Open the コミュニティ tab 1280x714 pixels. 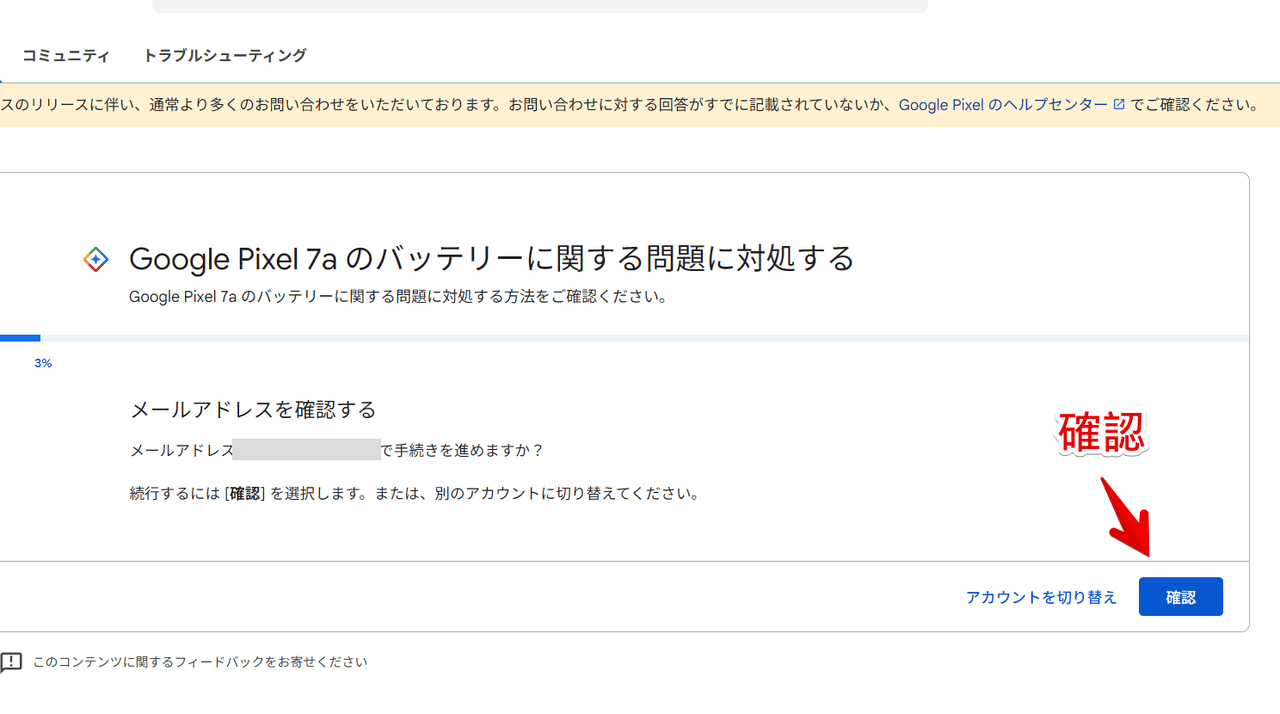pos(66,56)
